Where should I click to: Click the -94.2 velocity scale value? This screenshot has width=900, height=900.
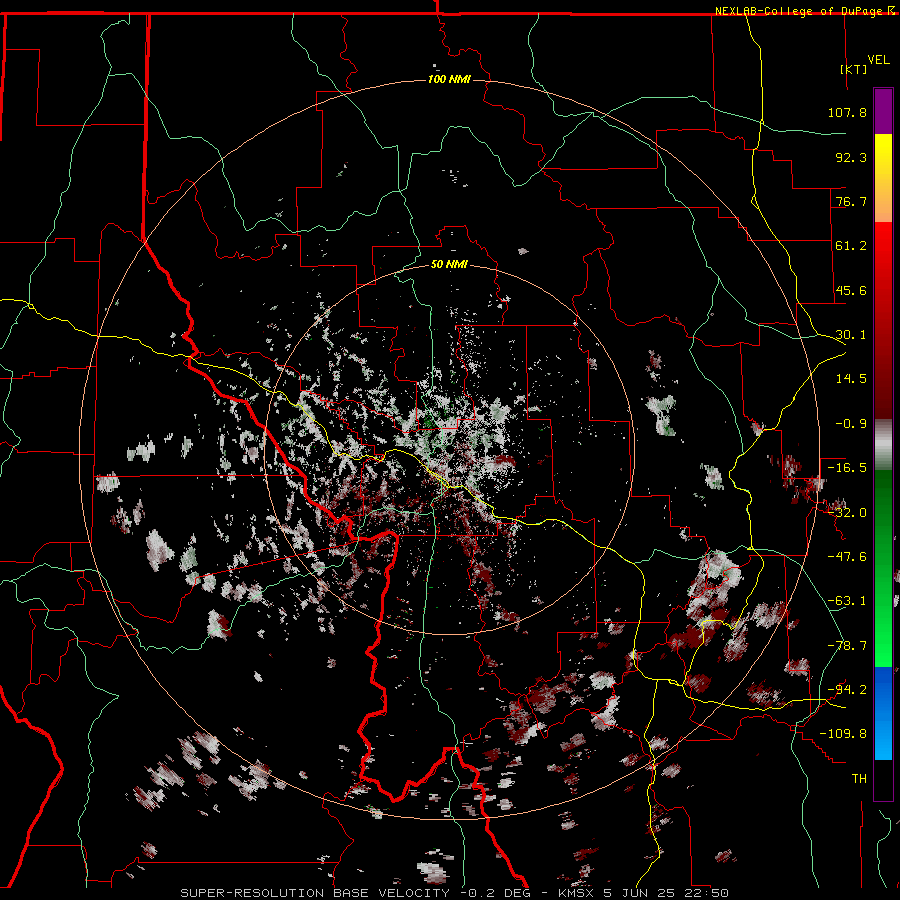[847, 690]
